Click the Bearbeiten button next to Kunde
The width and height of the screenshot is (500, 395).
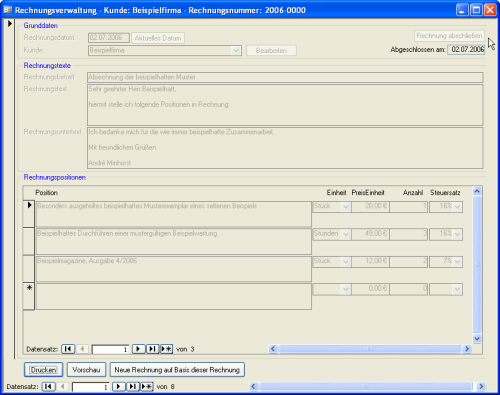[x=271, y=51]
